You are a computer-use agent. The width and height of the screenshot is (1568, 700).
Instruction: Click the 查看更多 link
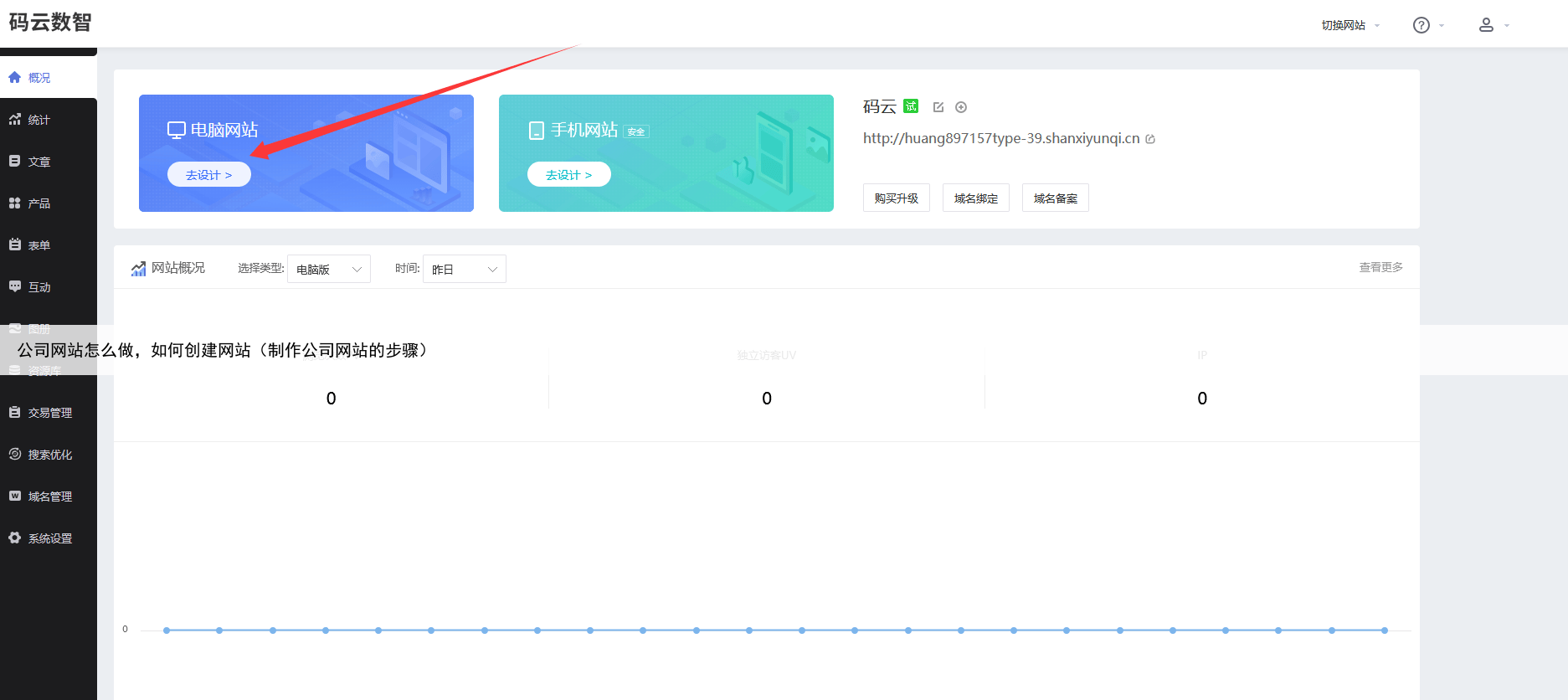(x=1380, y=267)
